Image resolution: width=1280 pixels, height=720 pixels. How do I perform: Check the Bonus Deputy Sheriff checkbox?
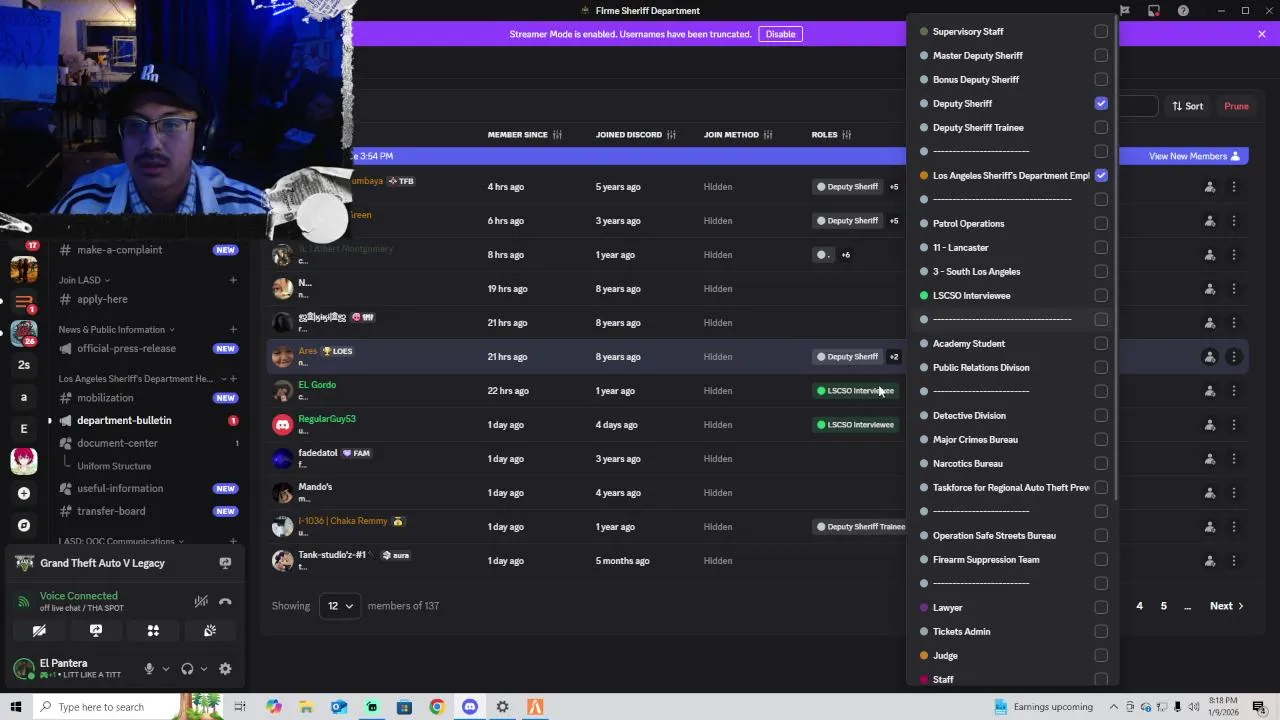tap(1101, 80)
